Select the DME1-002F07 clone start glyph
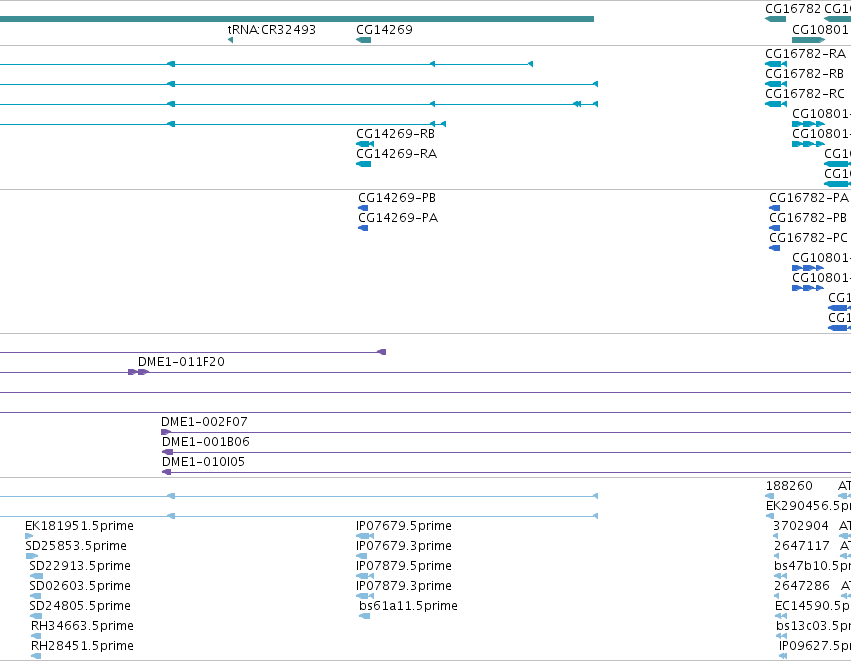851x661 pixels. pyautogui.click(x=166, y=432)
